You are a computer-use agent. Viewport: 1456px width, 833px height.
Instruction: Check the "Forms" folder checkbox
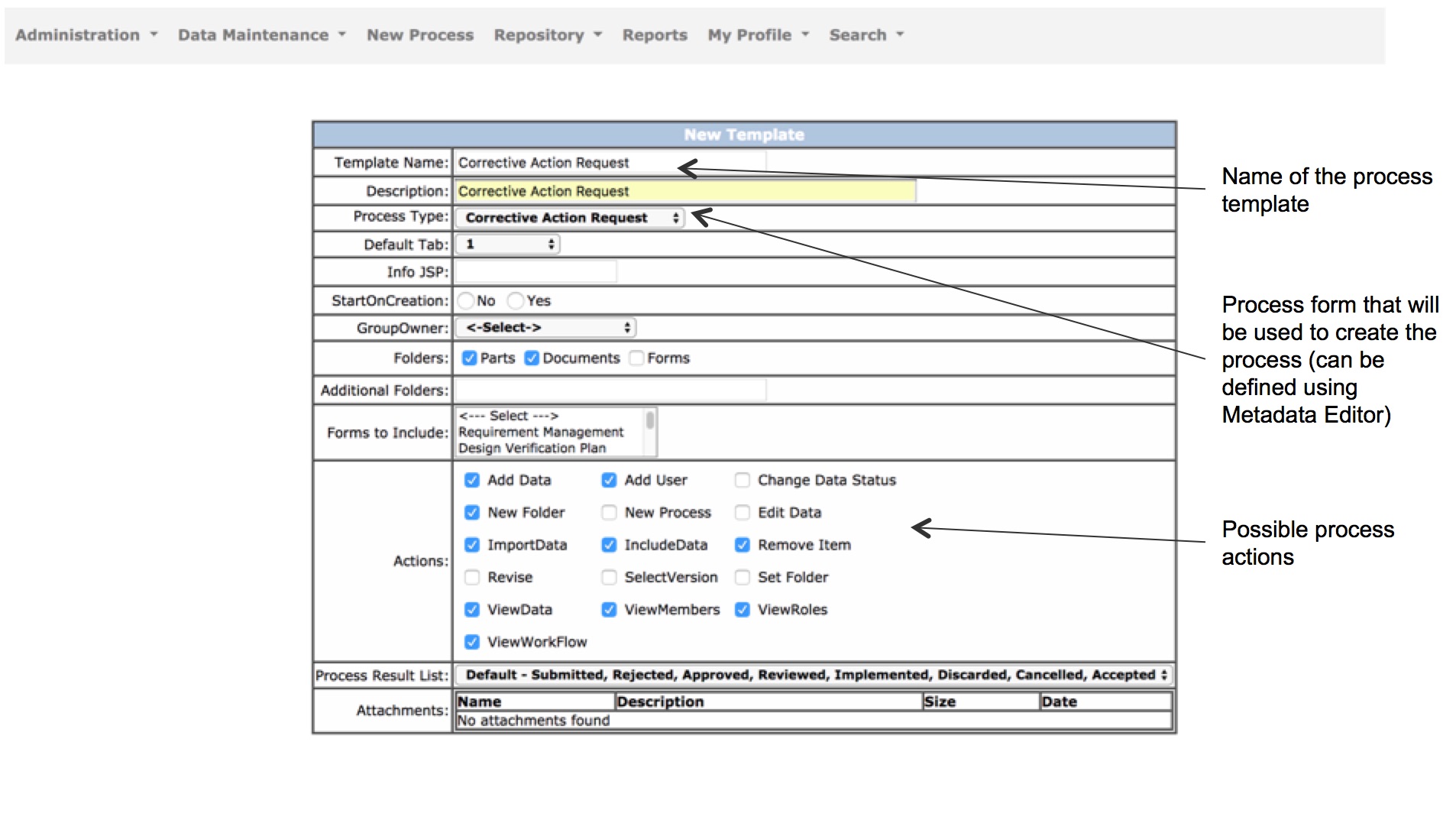pos(636,358)
